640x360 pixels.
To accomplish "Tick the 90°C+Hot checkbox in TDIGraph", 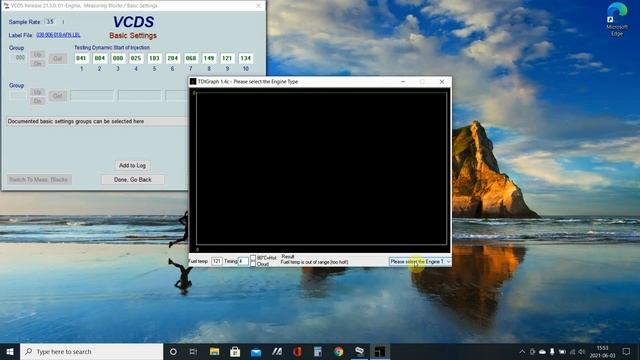I will [253, 258].
